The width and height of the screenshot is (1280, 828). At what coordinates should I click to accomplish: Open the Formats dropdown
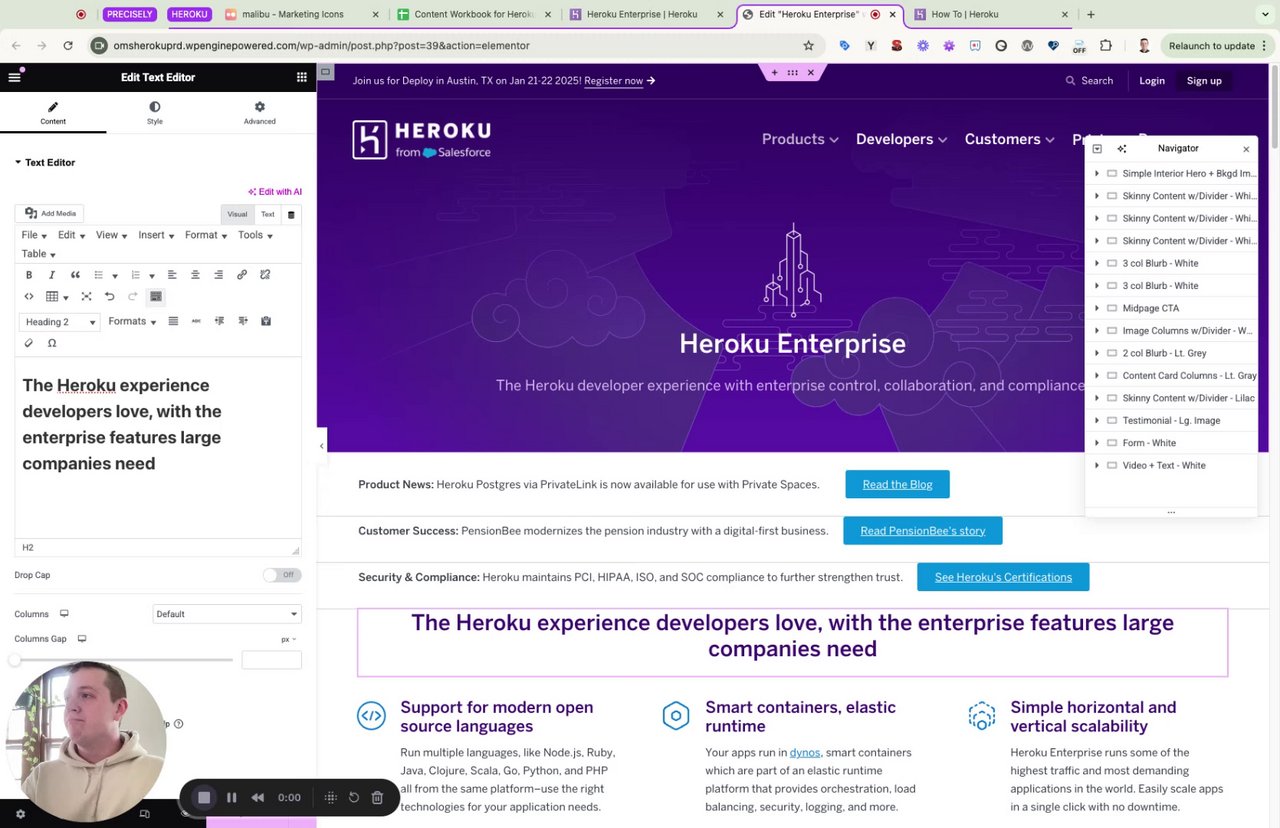point(132,321)
